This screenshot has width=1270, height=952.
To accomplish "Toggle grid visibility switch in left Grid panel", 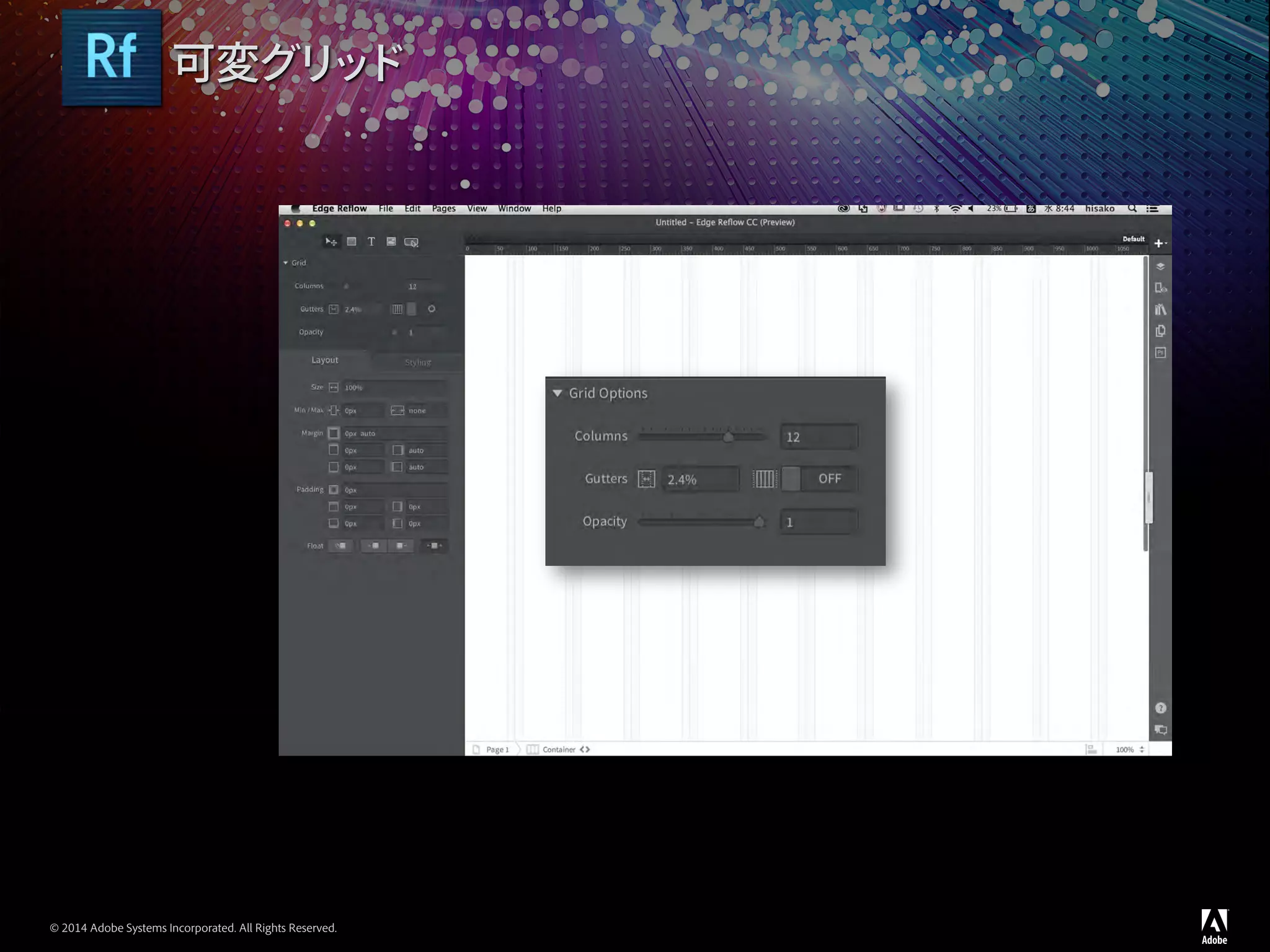I will click(412, 309).
